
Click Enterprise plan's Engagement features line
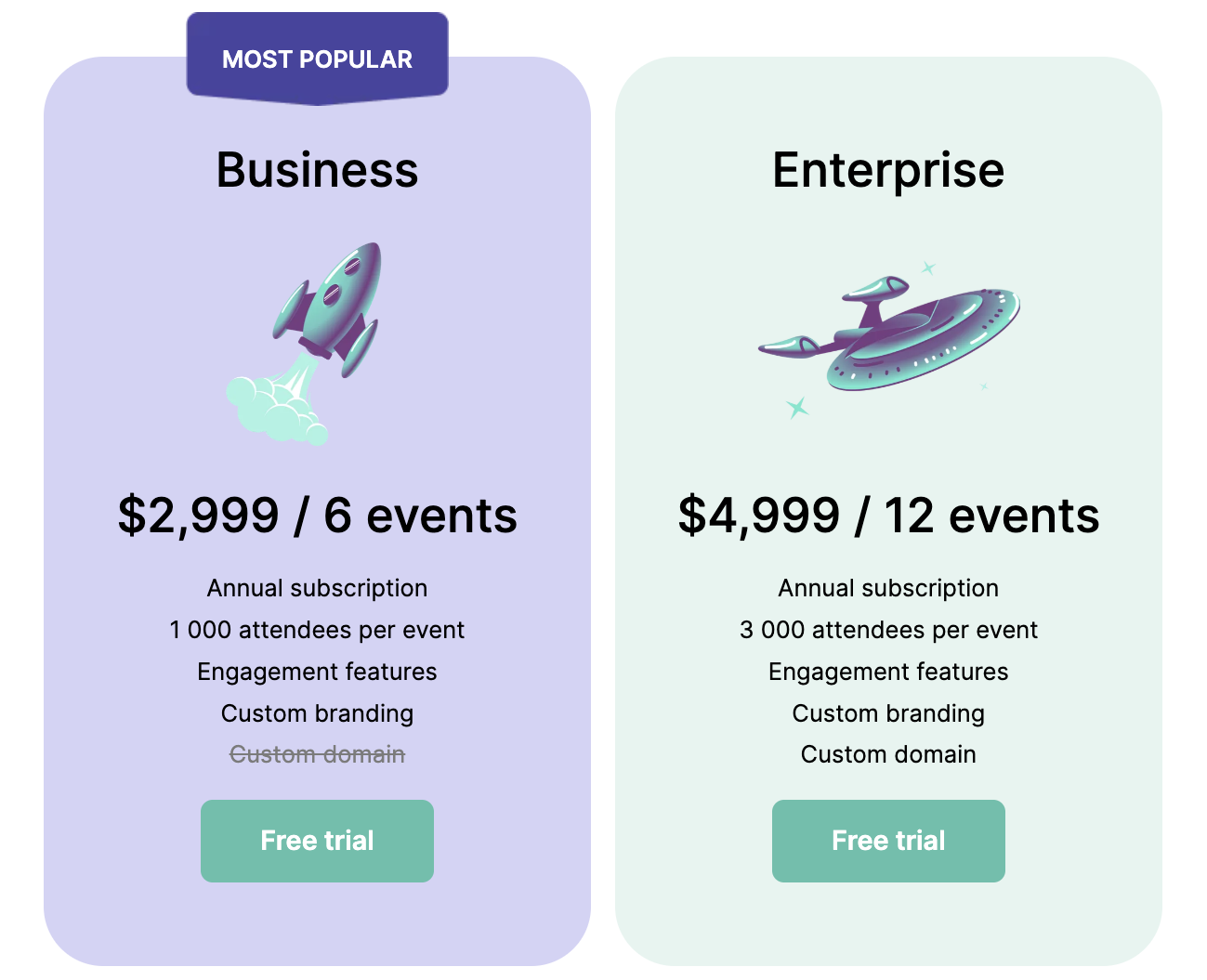[x=888, y=672]
